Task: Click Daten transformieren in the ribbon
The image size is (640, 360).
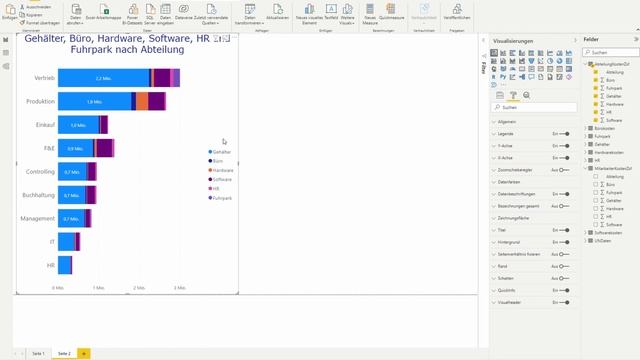Action: coord(250,14)
